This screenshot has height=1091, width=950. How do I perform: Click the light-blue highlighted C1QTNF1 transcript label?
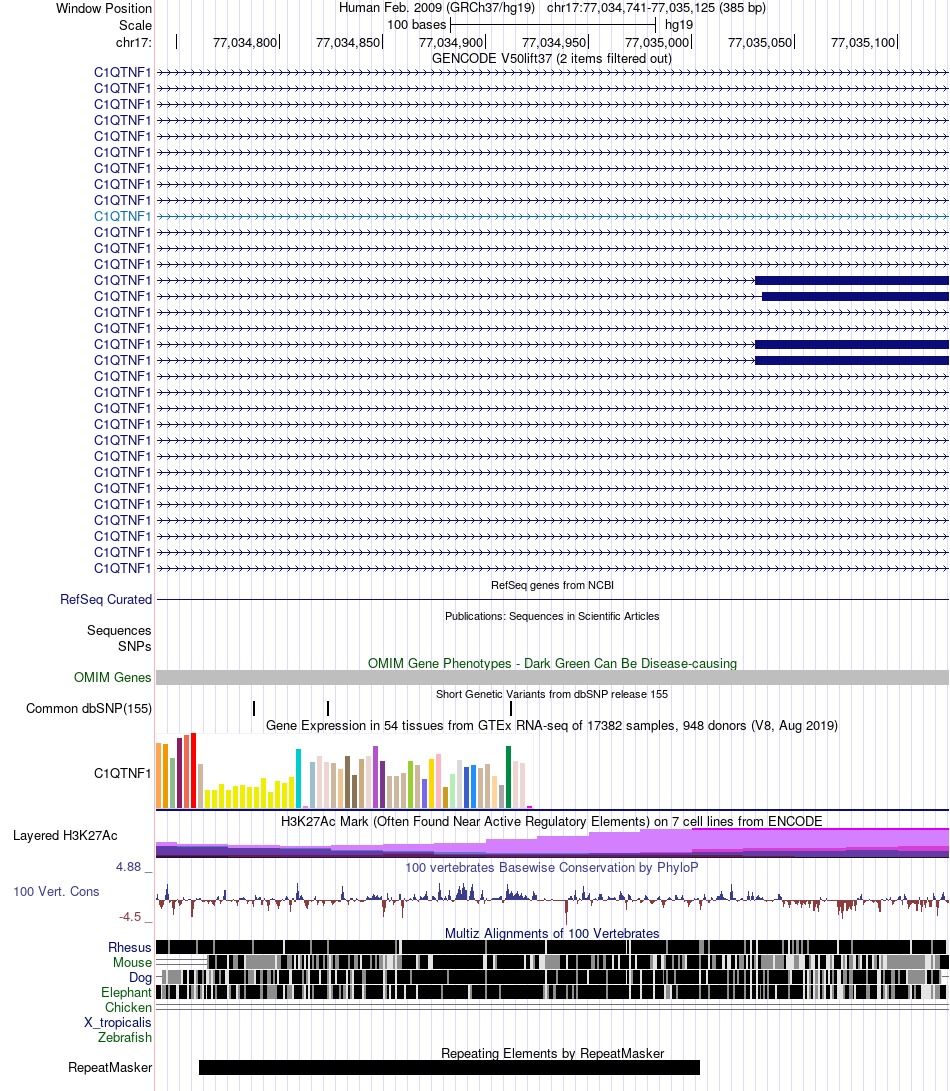(x=122, y=216)
